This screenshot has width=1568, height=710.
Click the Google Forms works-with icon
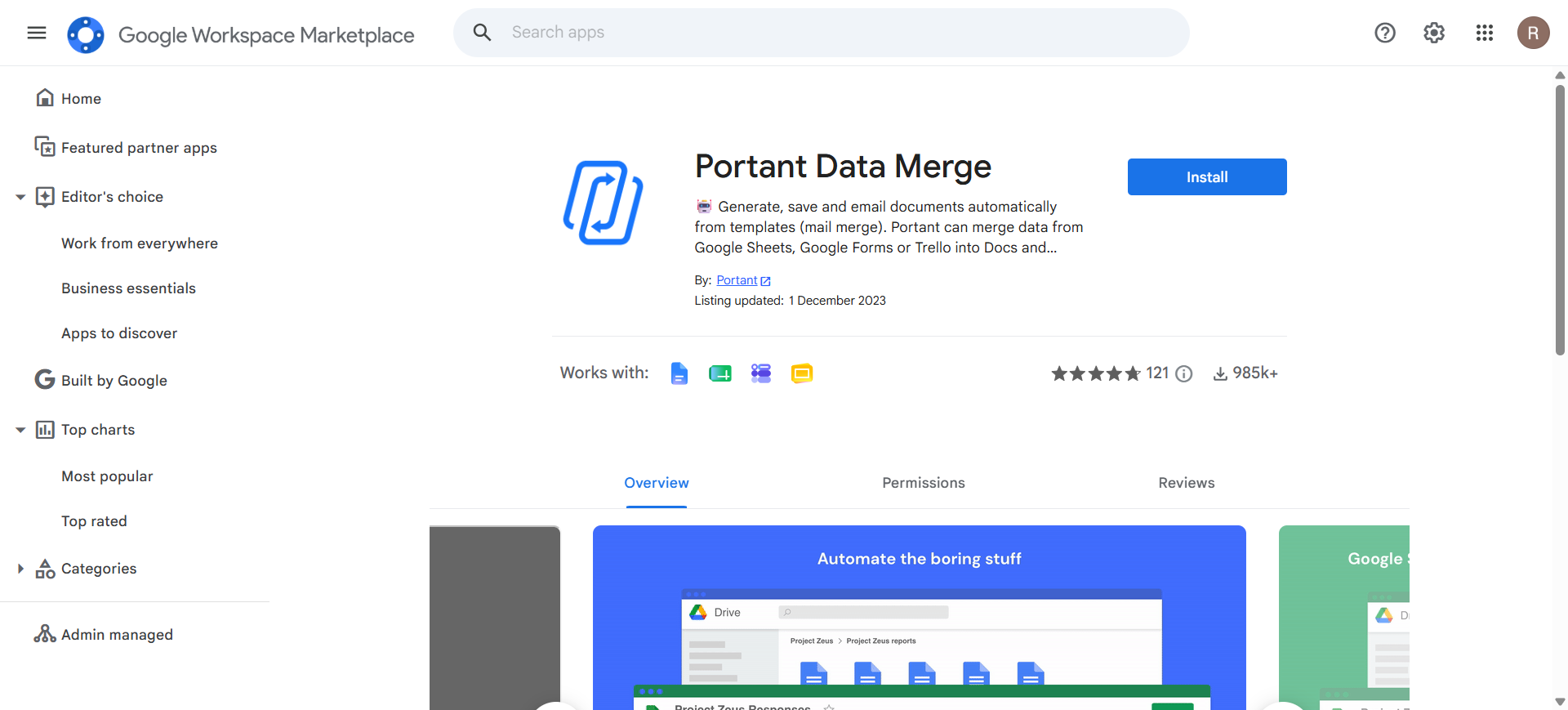click(761, 373)
